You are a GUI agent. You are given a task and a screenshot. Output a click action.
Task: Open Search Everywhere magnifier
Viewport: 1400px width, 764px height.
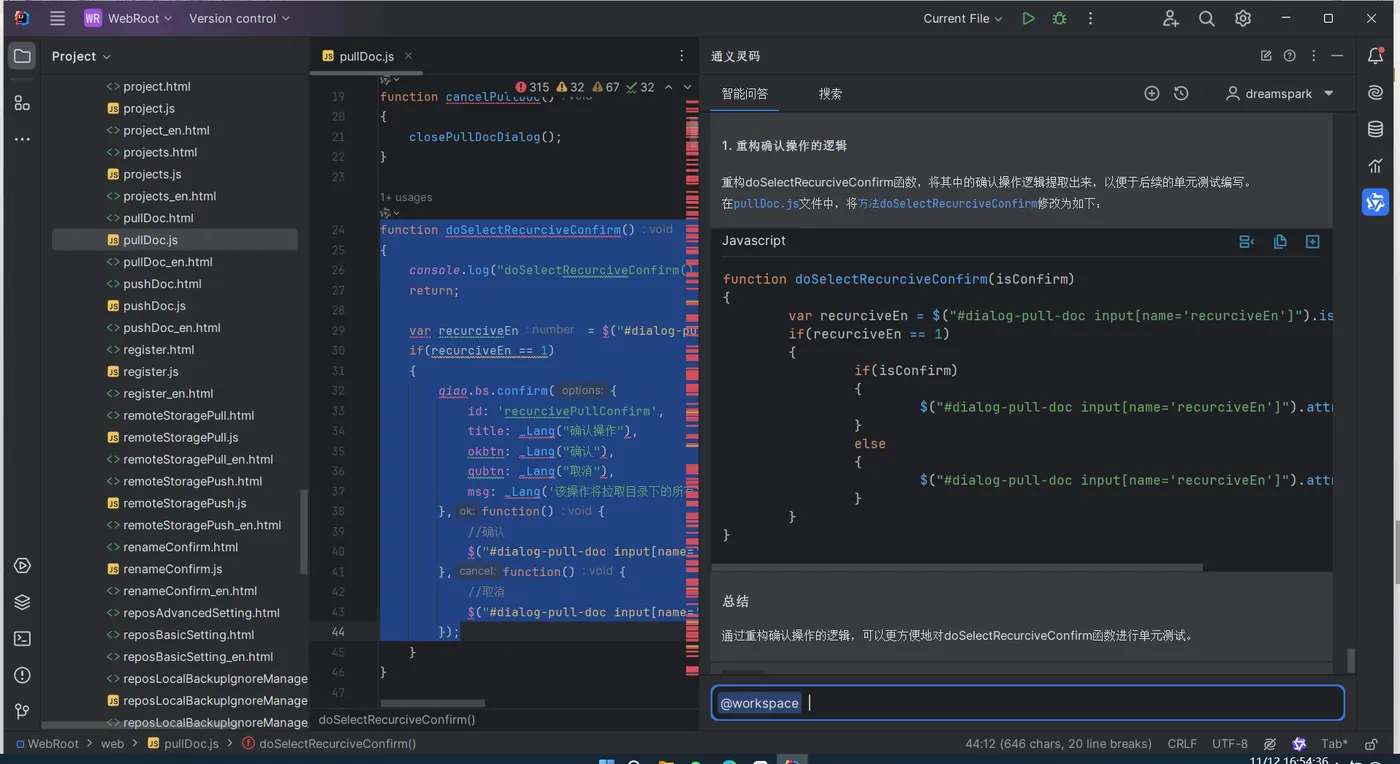[1207, 18]
